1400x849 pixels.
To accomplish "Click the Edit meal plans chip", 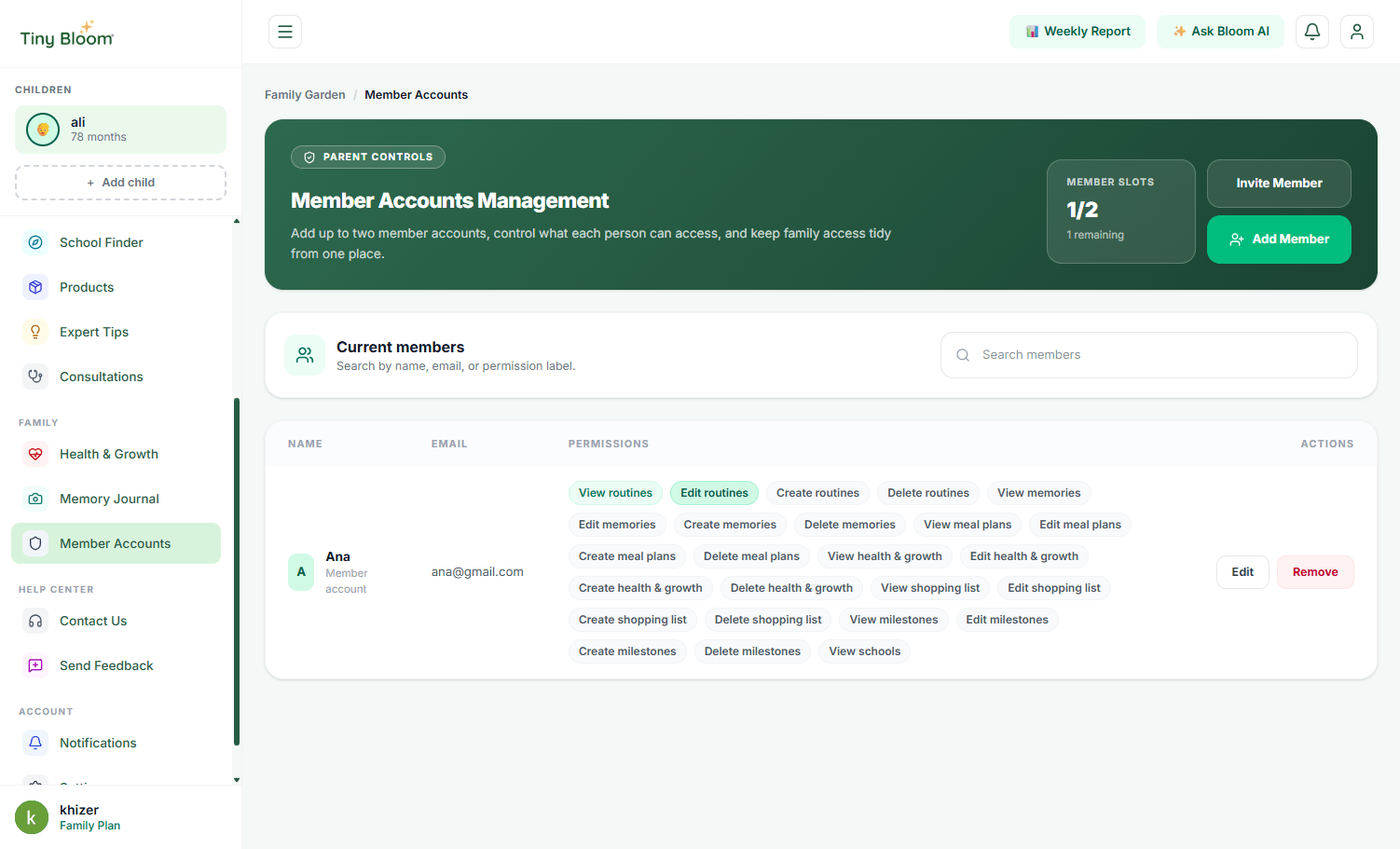I will click(x=1080, y=525).
